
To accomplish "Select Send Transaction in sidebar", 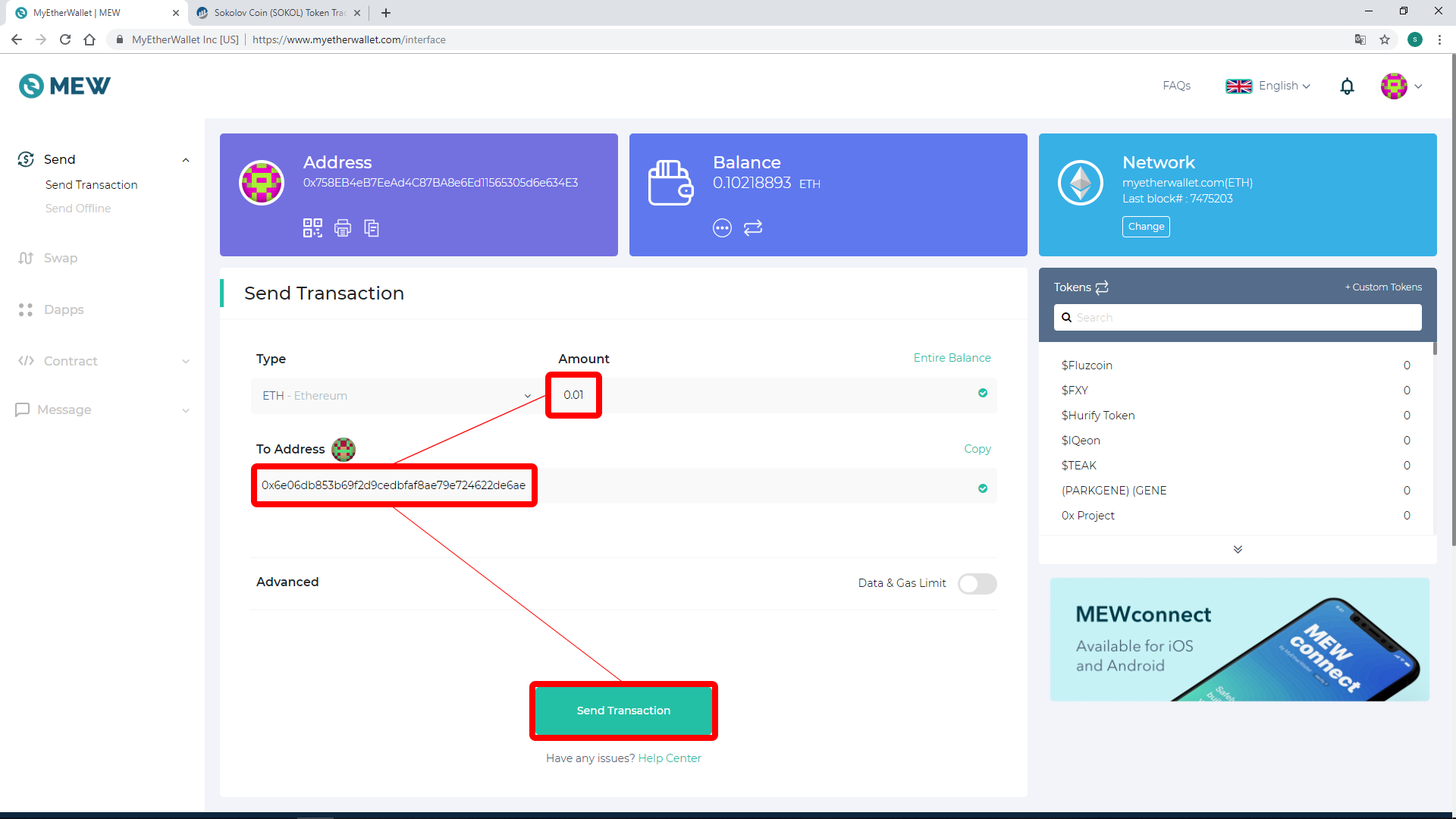I will (92, 185).
